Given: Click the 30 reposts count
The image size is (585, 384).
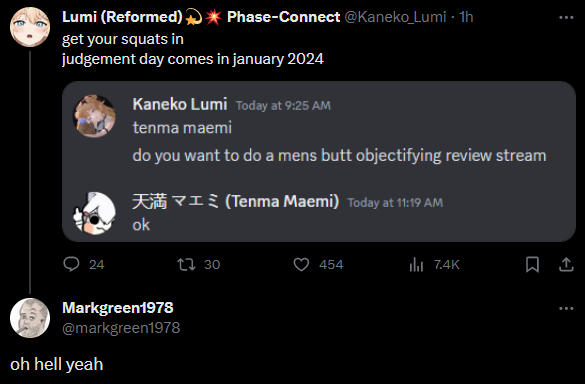Looking at the screenshot, I should pos(212,265).
